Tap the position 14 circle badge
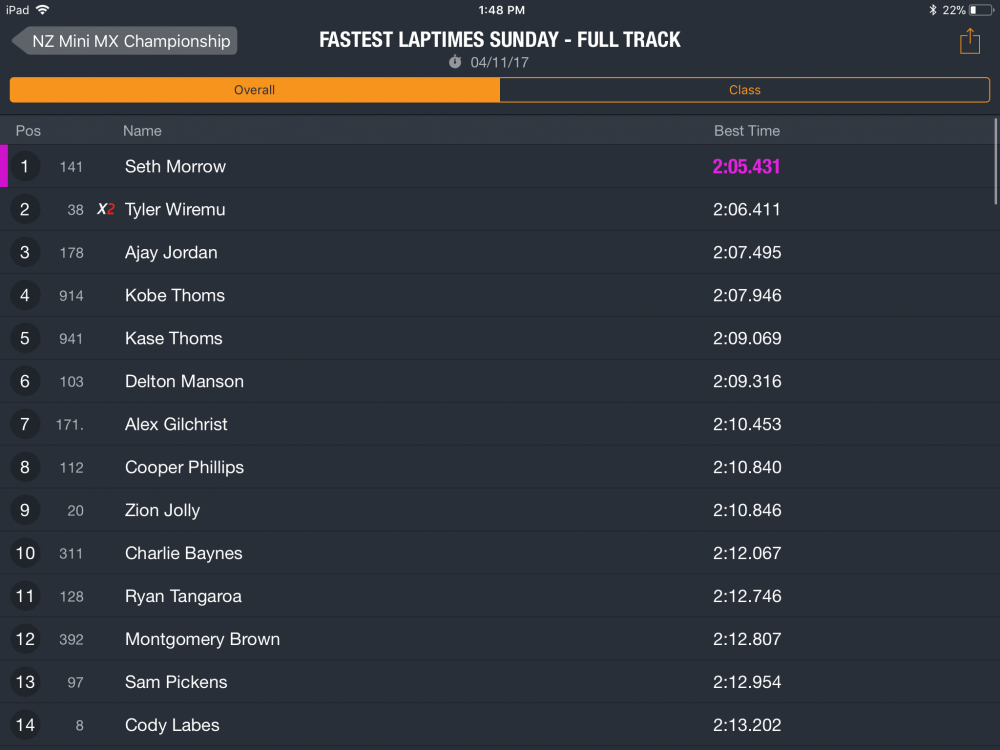 tap(25, 725)
